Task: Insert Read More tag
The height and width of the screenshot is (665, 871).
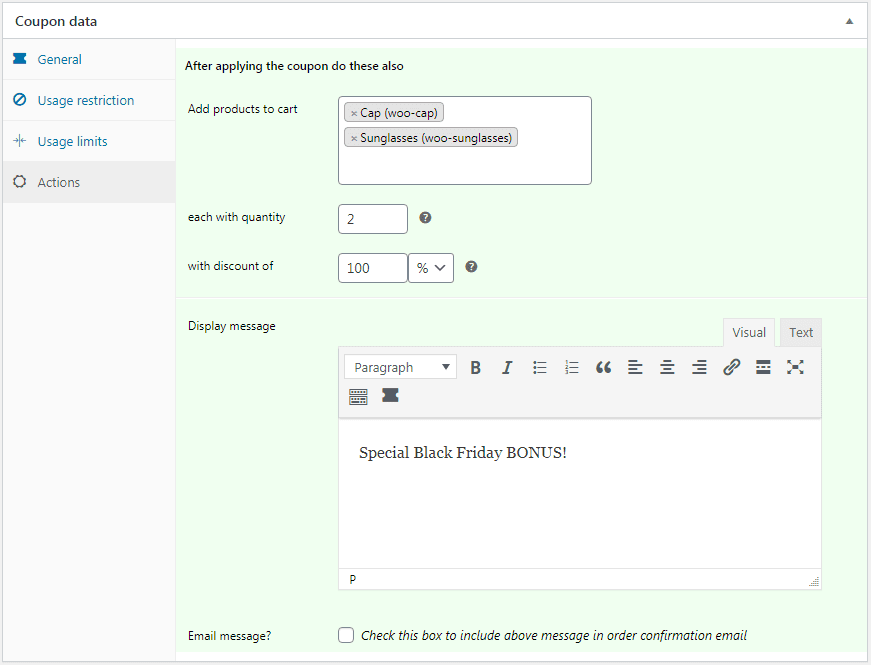Action: click(763, 367)
